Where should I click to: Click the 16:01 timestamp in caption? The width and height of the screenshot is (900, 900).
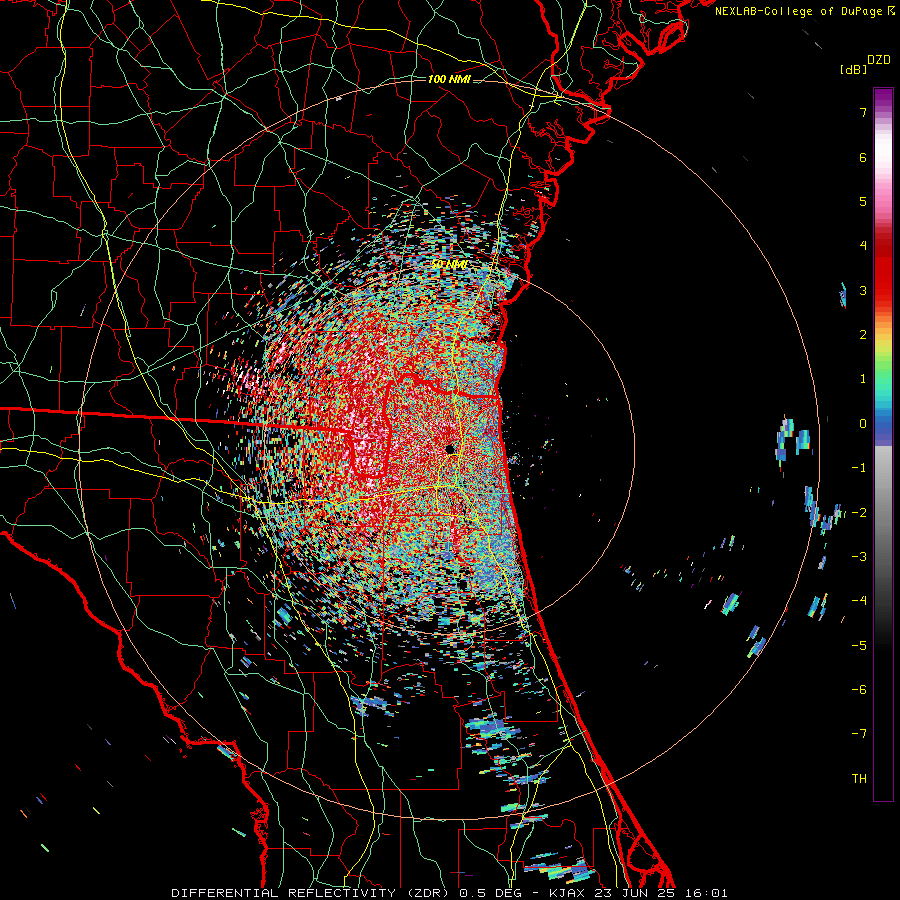[x=706, y=893]
